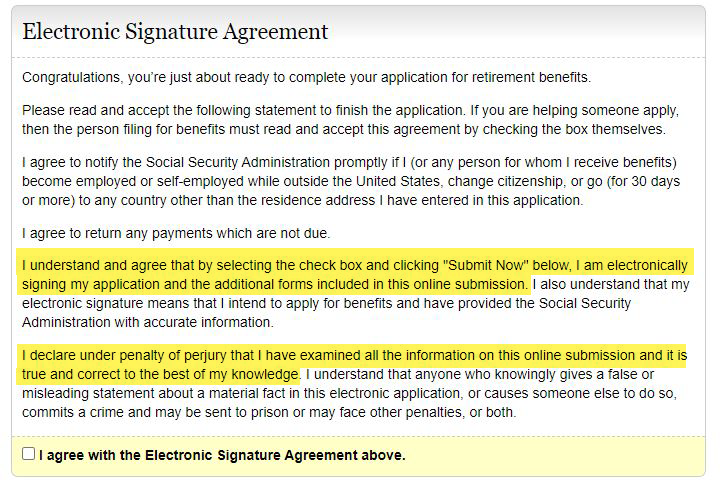728x484 pixels.
Task: Click the "I agree to notify" paragraph
Action: coord(350,181)
